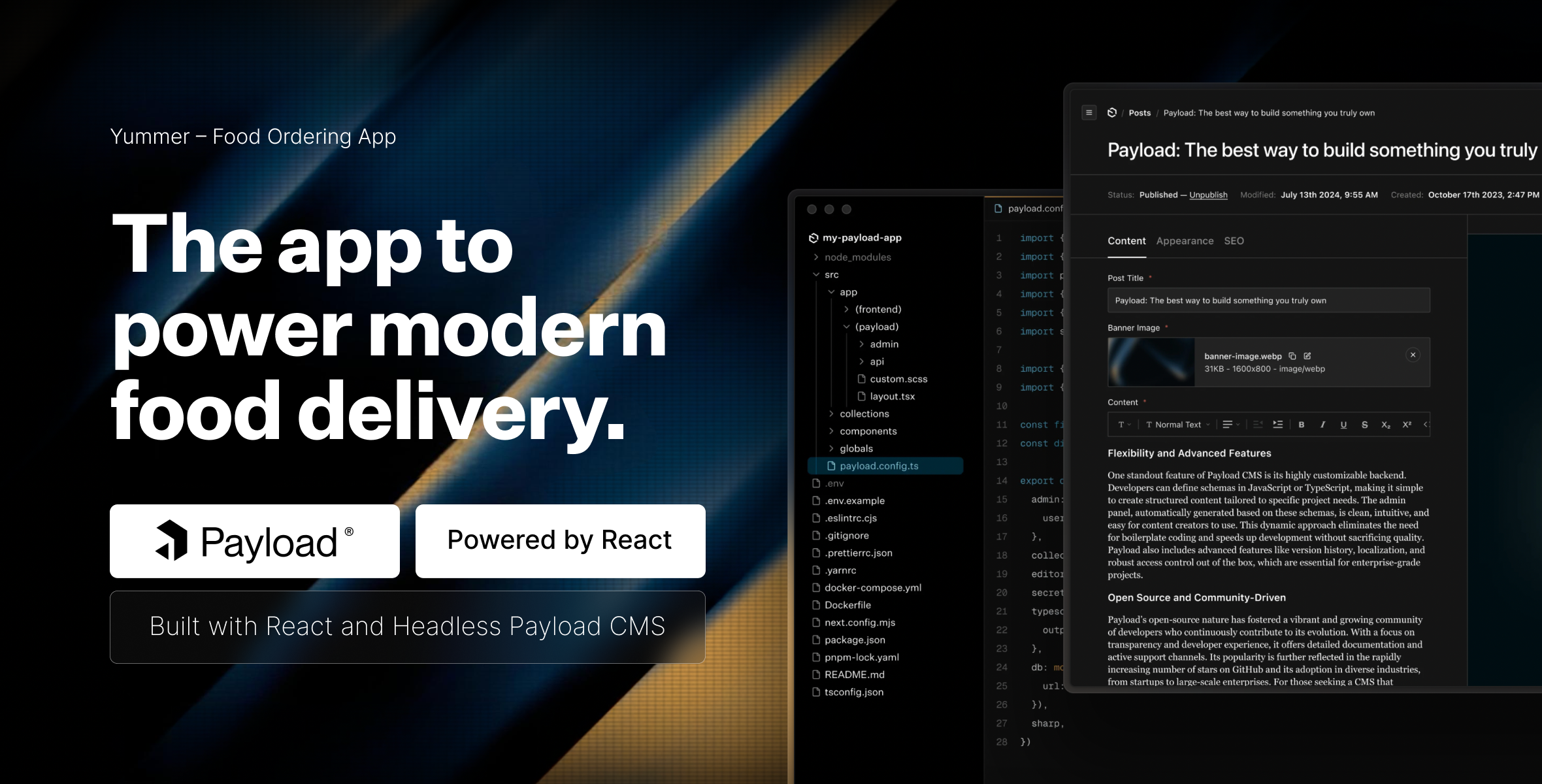1542x784 pixels.
Task: Remove the banner image attachment
Action: 1413,355
